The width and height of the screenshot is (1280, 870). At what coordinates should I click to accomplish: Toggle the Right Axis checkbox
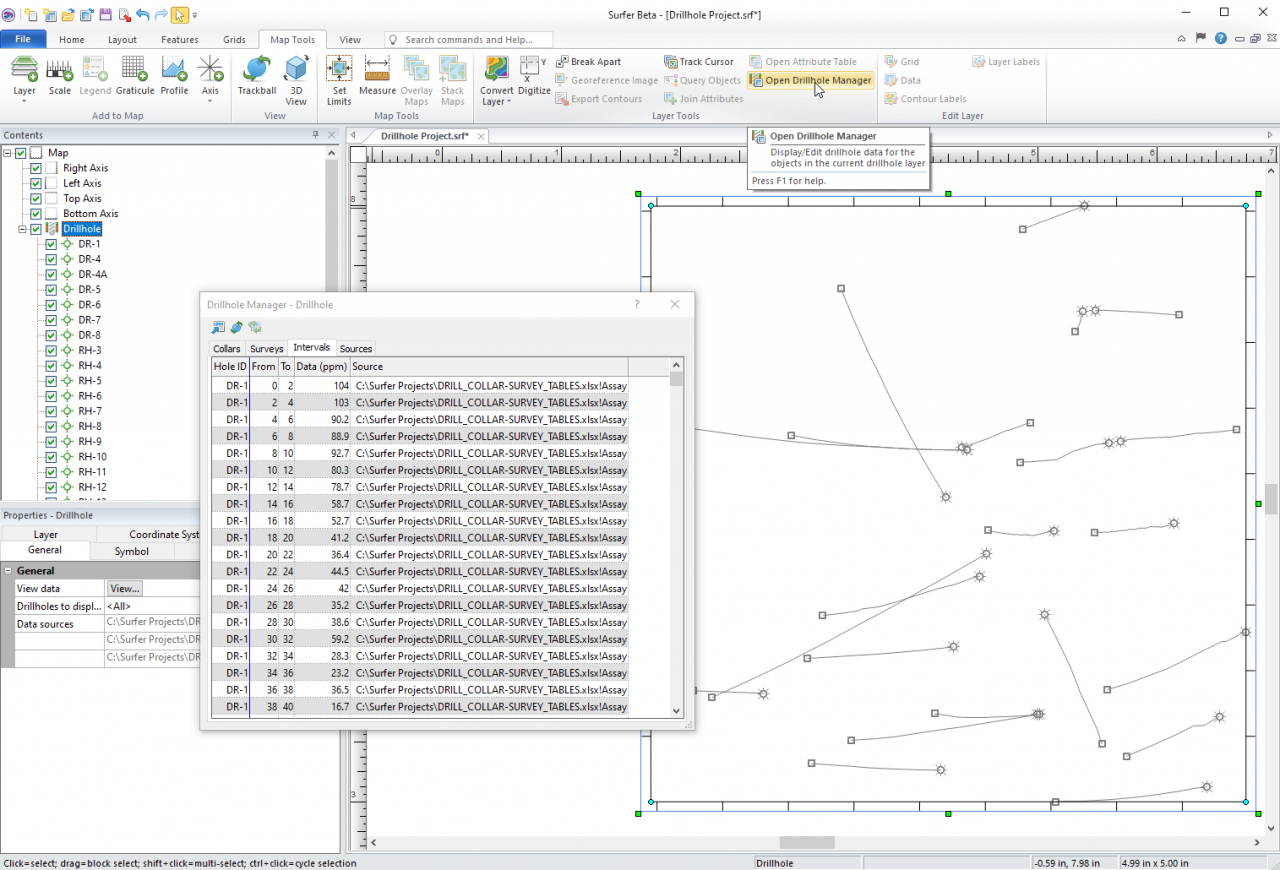[36, 168]
